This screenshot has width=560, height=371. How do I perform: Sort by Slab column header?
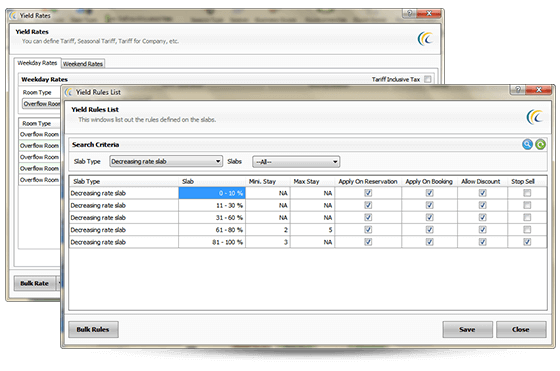coord(211,181)
